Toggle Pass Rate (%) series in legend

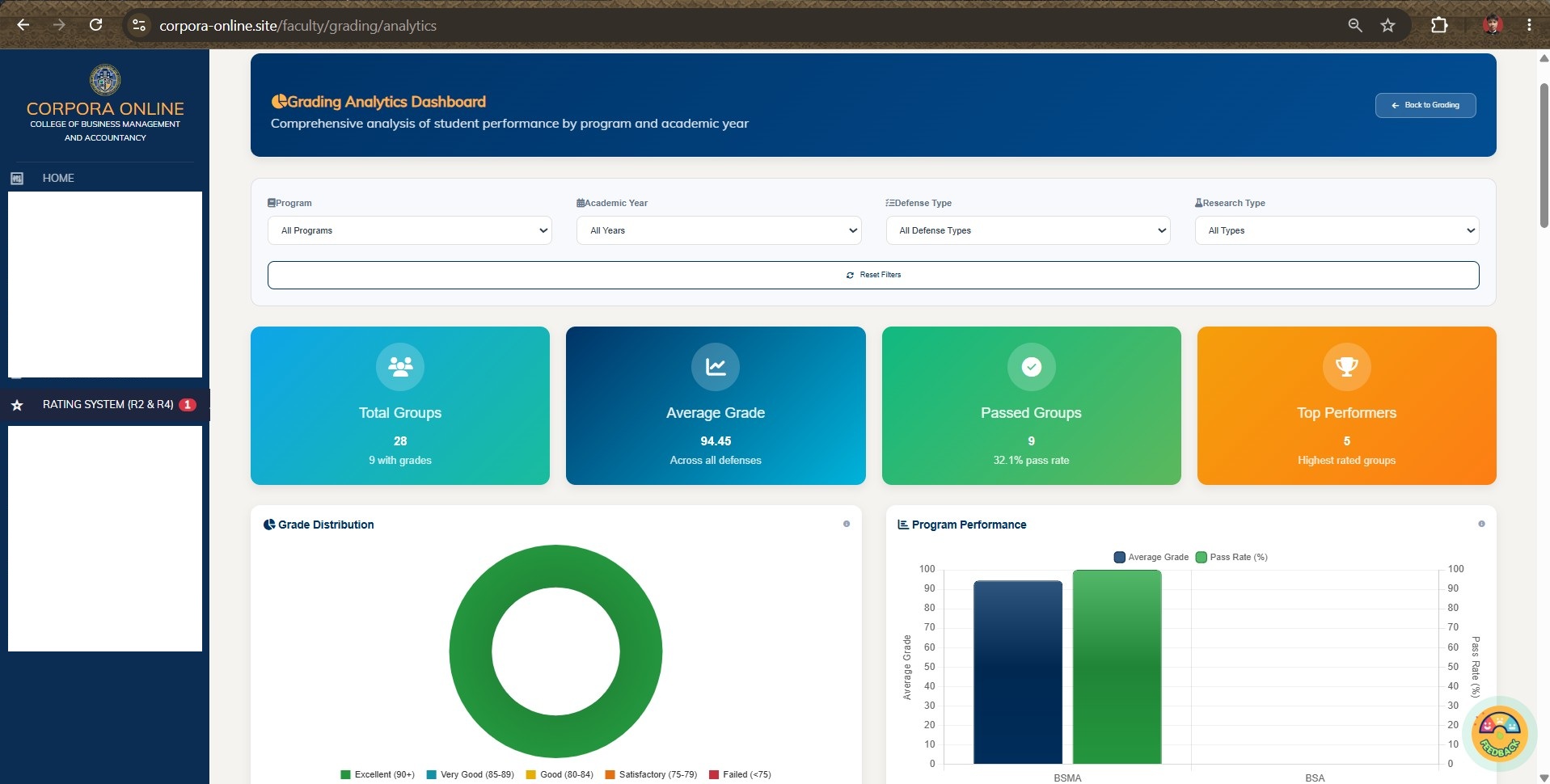[x=1231, y=557]
